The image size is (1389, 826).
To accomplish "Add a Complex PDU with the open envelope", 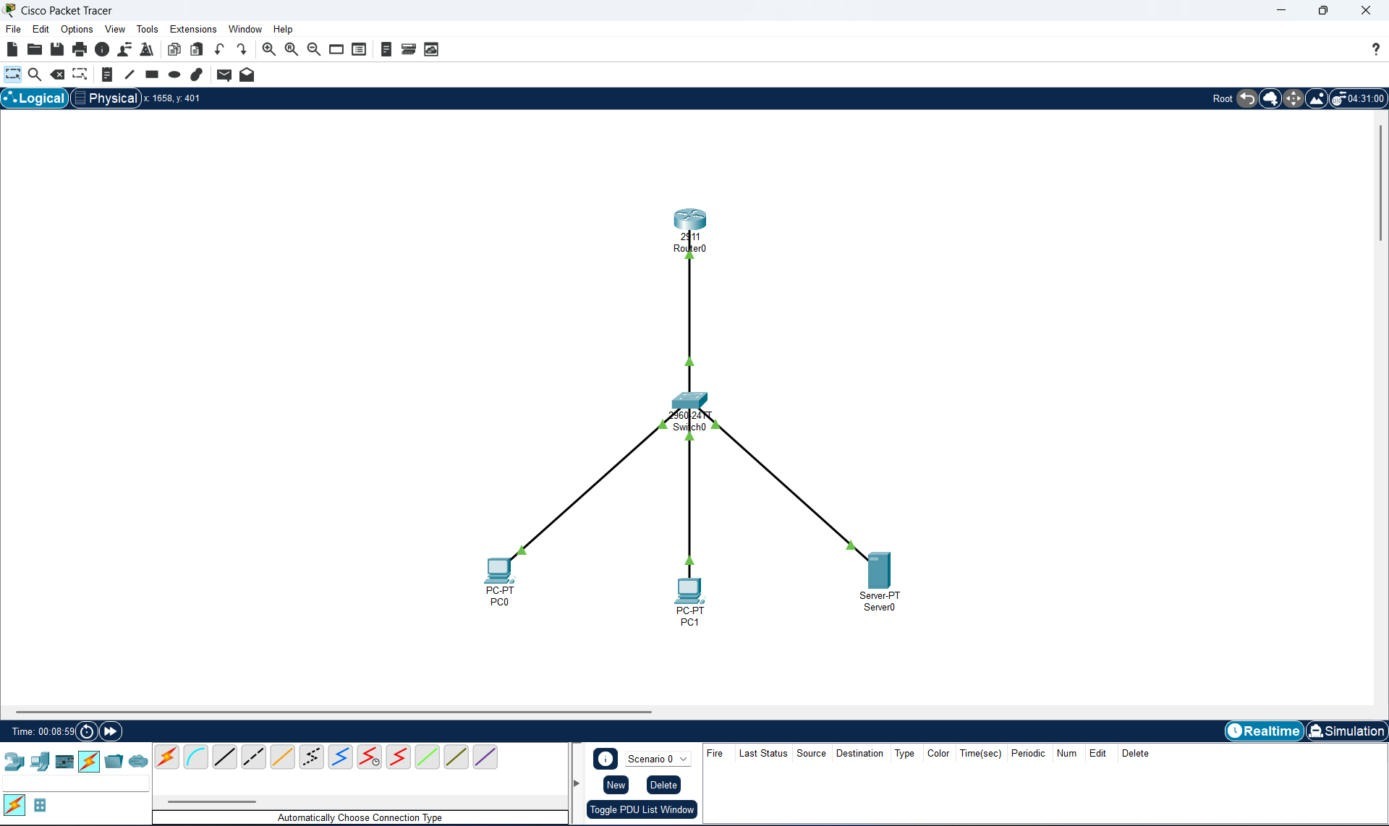I will [x=246, y=74].
